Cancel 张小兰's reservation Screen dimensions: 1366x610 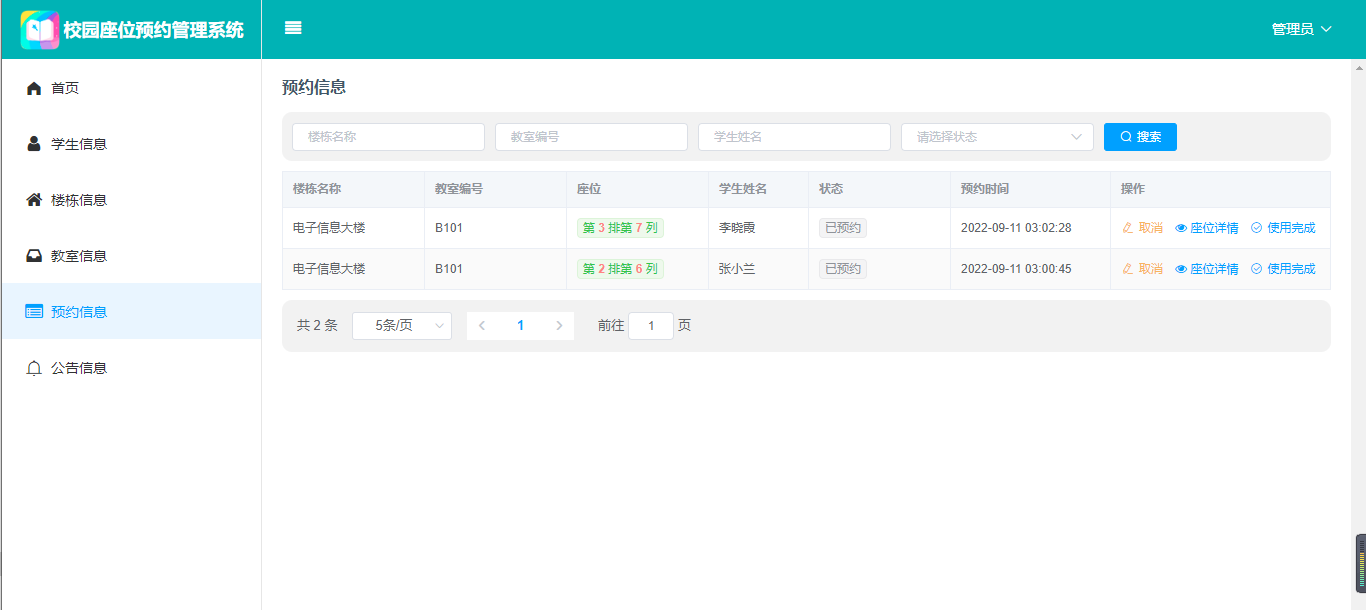pos(1142,269)
